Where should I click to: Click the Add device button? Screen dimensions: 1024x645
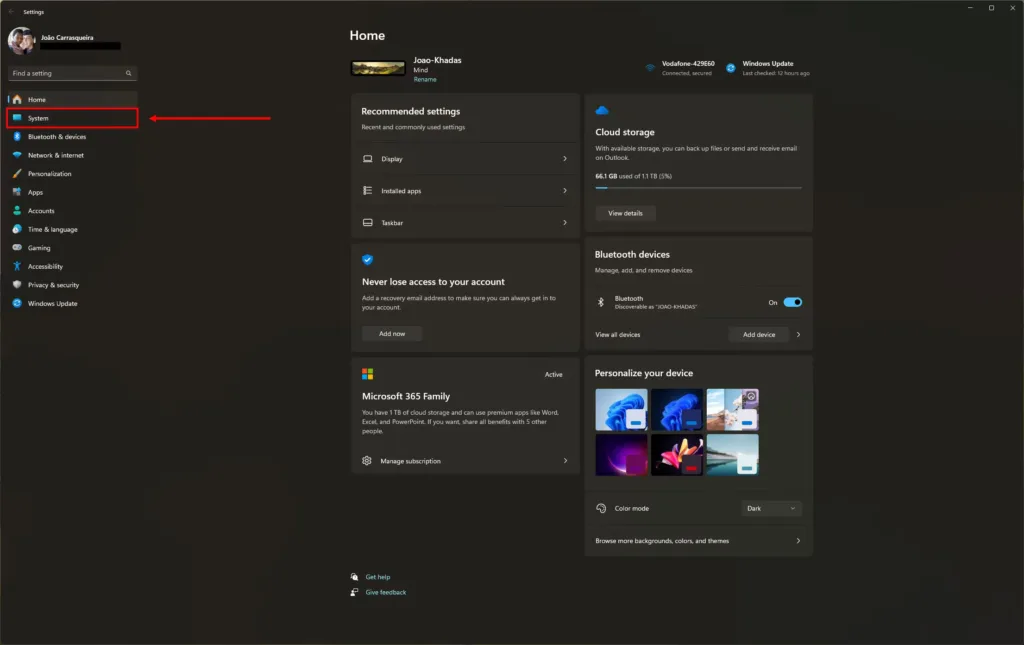(759, 334)
